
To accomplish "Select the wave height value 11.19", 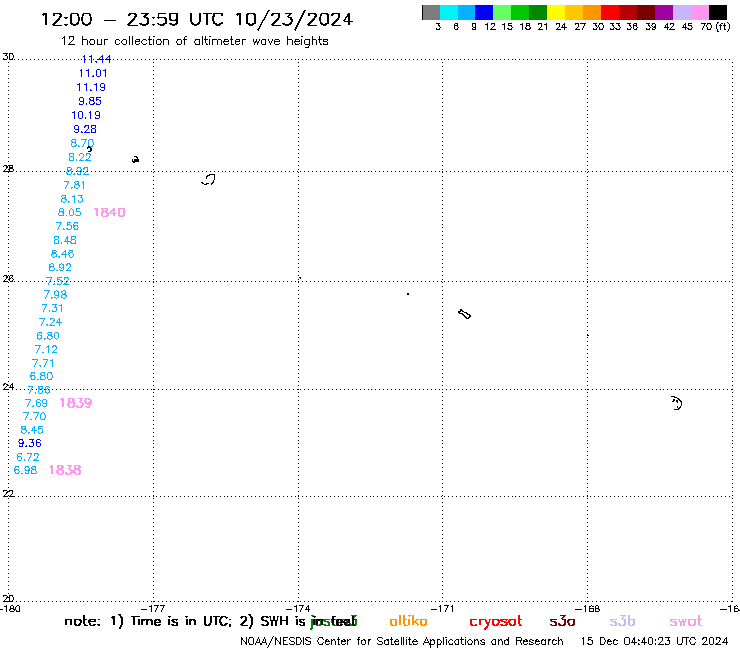I will pos(91,87).
